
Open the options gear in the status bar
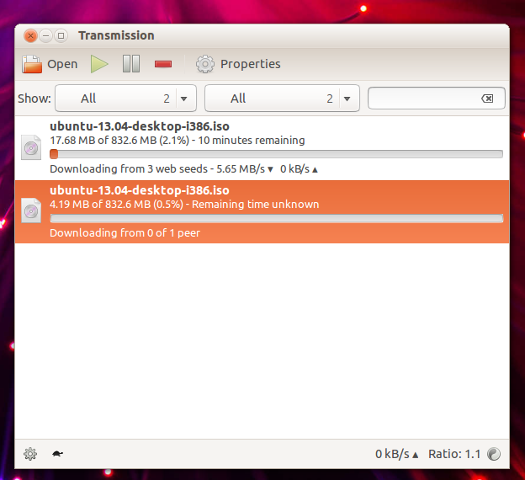coord(30,454)
